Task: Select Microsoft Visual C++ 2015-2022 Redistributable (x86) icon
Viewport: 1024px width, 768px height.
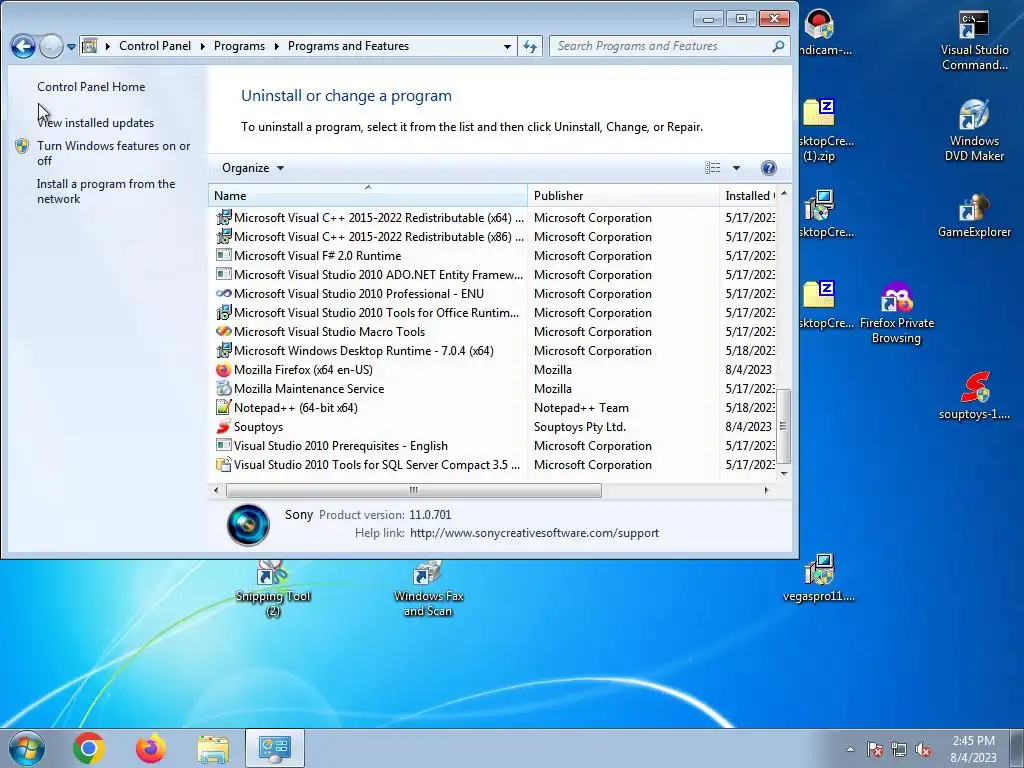Action: (x=223, y=236)
